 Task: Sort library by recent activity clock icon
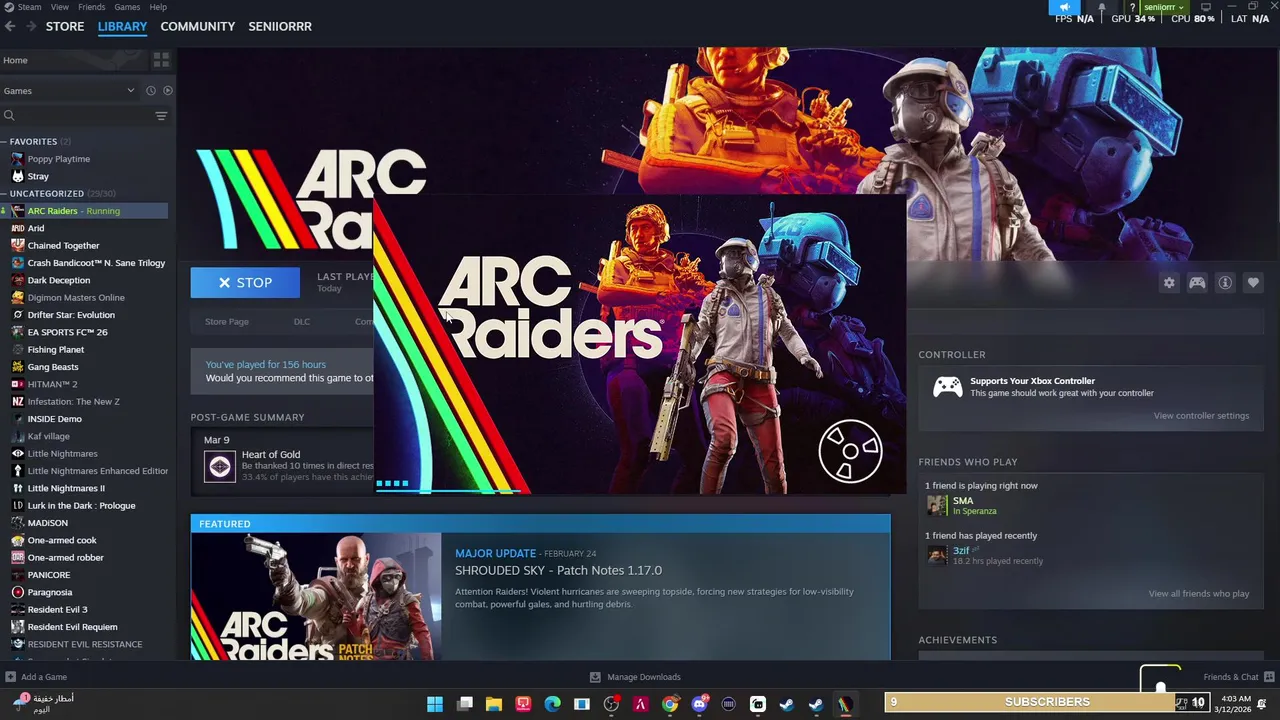(x=151, y=91)
